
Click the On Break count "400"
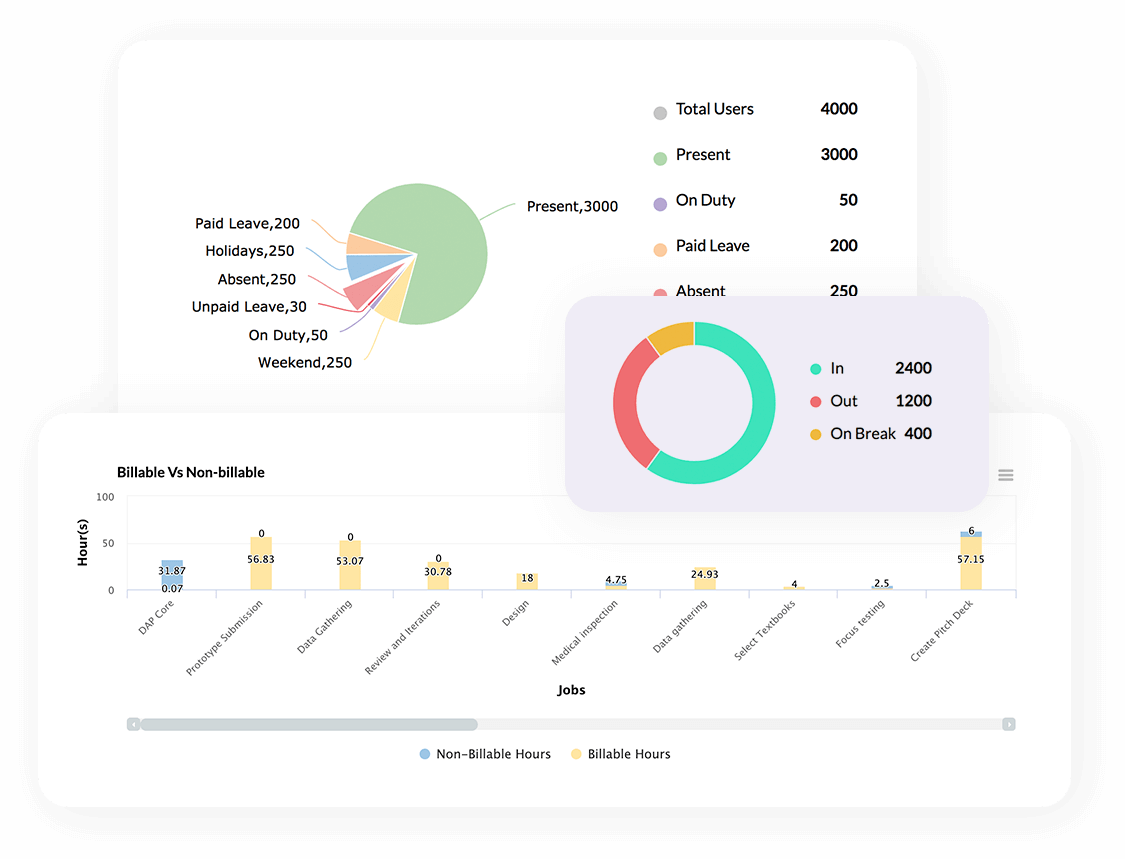point(918,434)
